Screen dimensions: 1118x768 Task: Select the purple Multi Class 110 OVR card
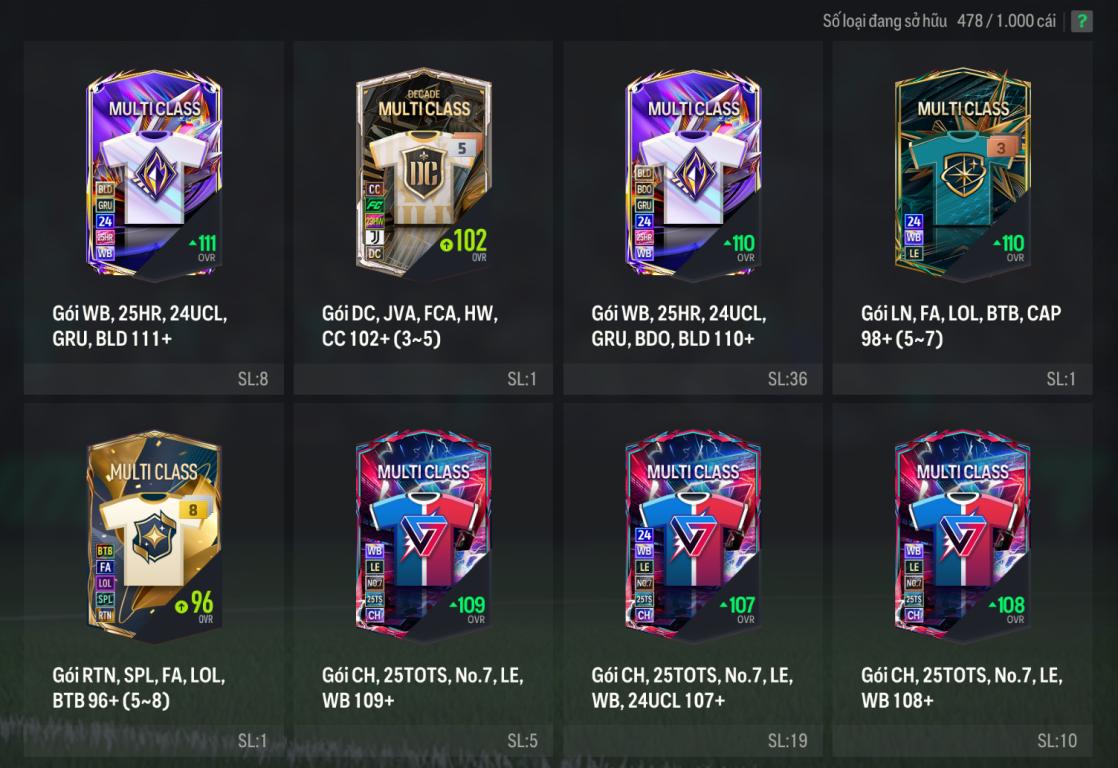(693, 173)
